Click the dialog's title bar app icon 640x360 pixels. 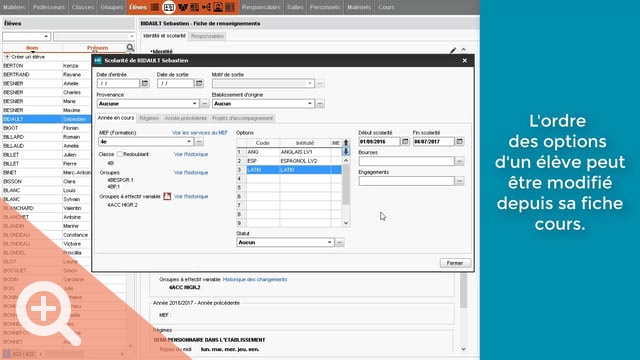(x=98, y=60)
